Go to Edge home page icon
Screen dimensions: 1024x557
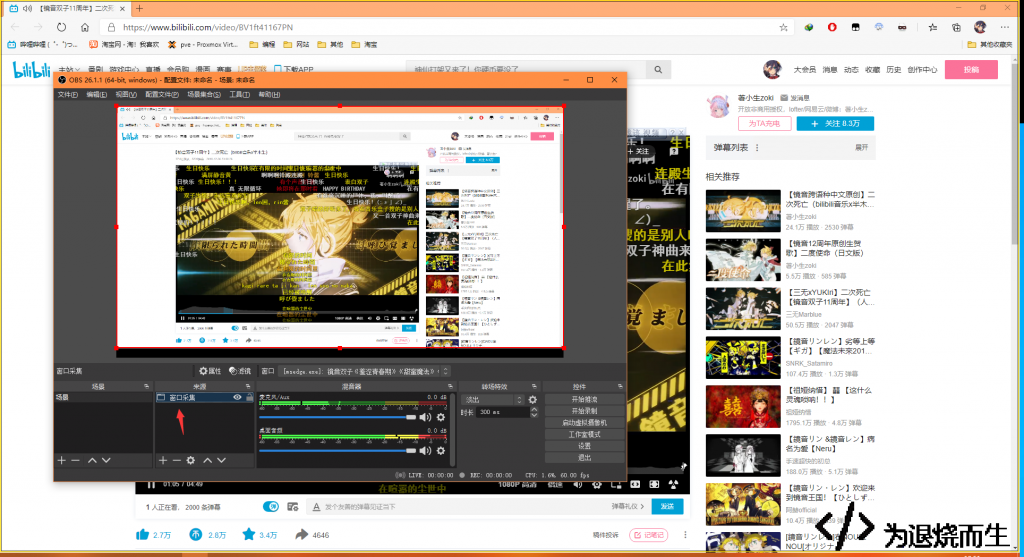tap(85, 27)
